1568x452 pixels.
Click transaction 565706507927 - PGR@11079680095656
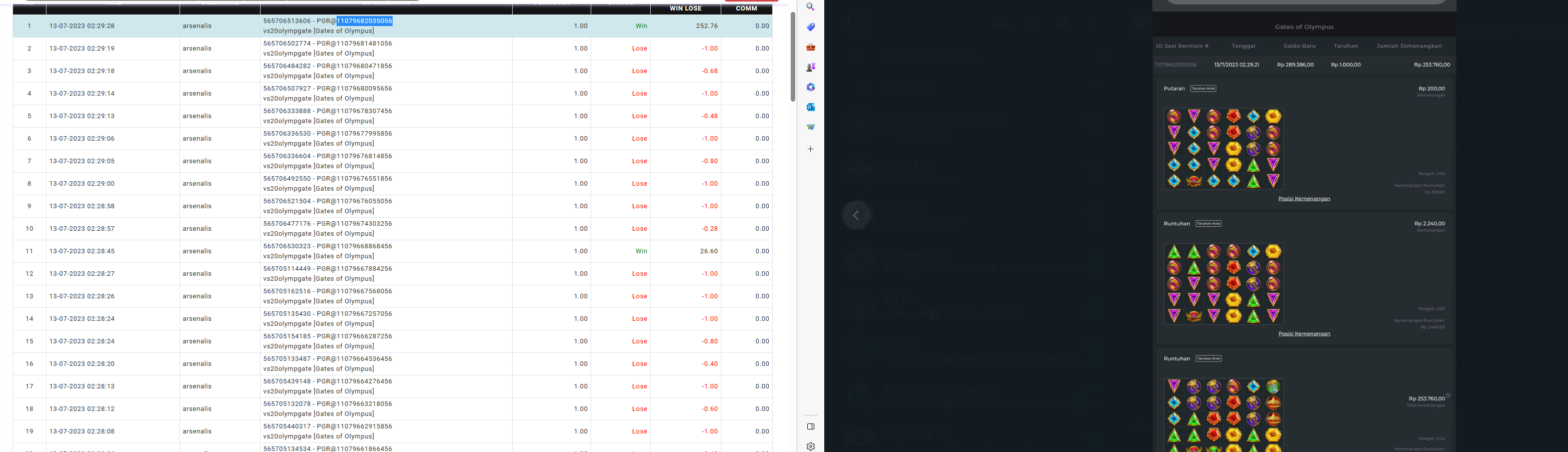[328, 88]
